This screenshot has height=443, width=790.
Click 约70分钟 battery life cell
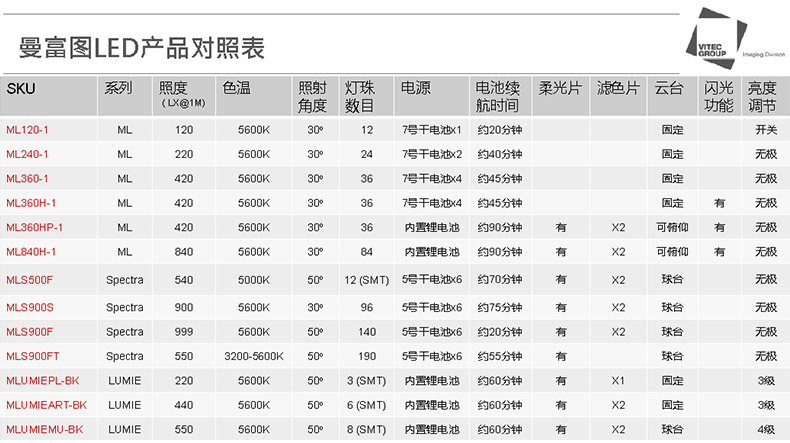pos(500,280)
